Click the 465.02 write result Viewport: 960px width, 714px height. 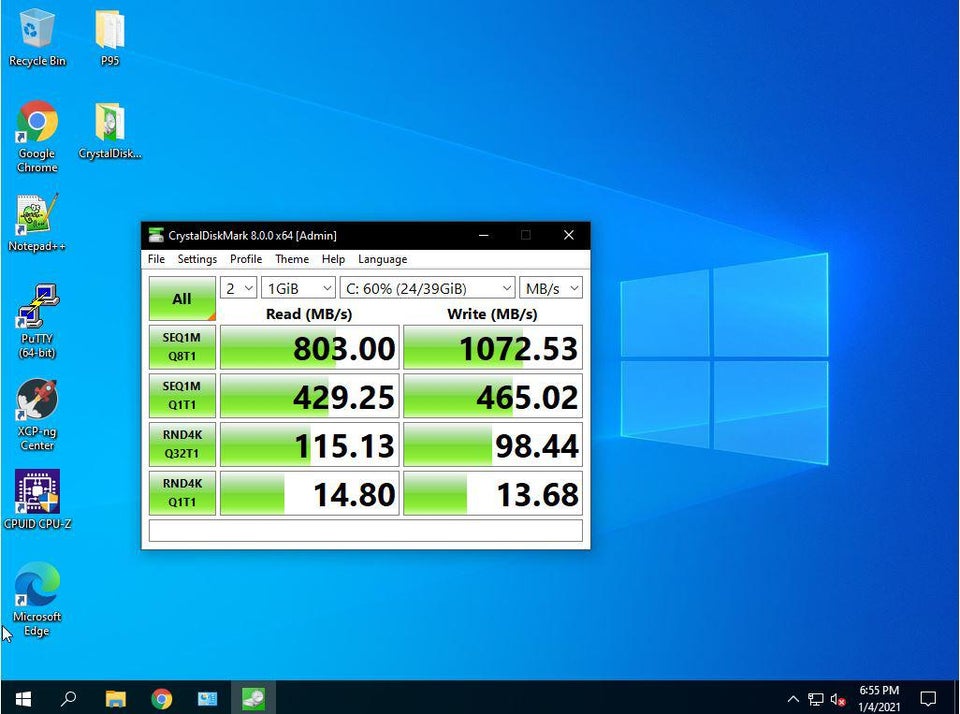[493, 396]
